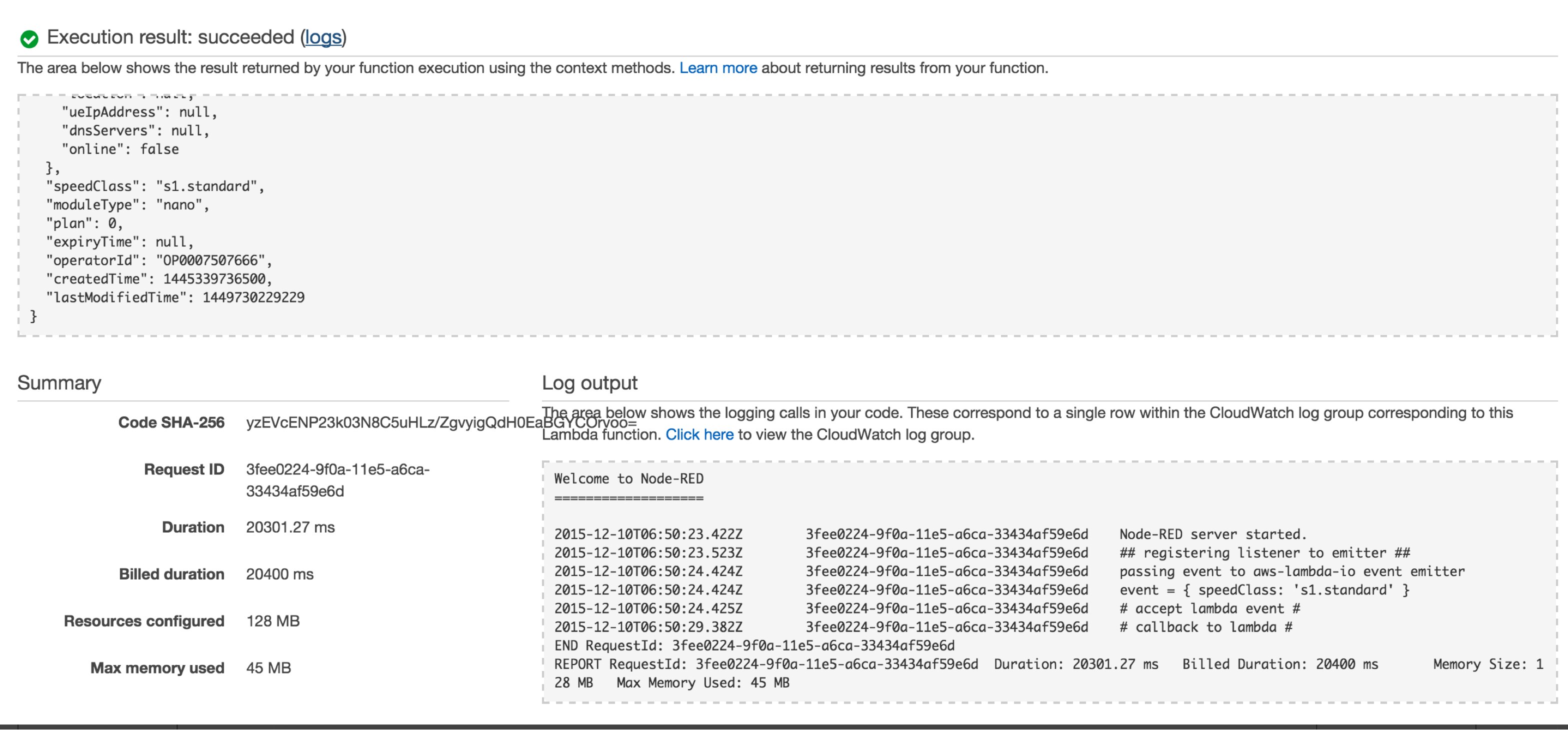This screenshot has height=730, width=1568.
Task: Click the Billed duration value 20400 ms
Action: (279, 573)
